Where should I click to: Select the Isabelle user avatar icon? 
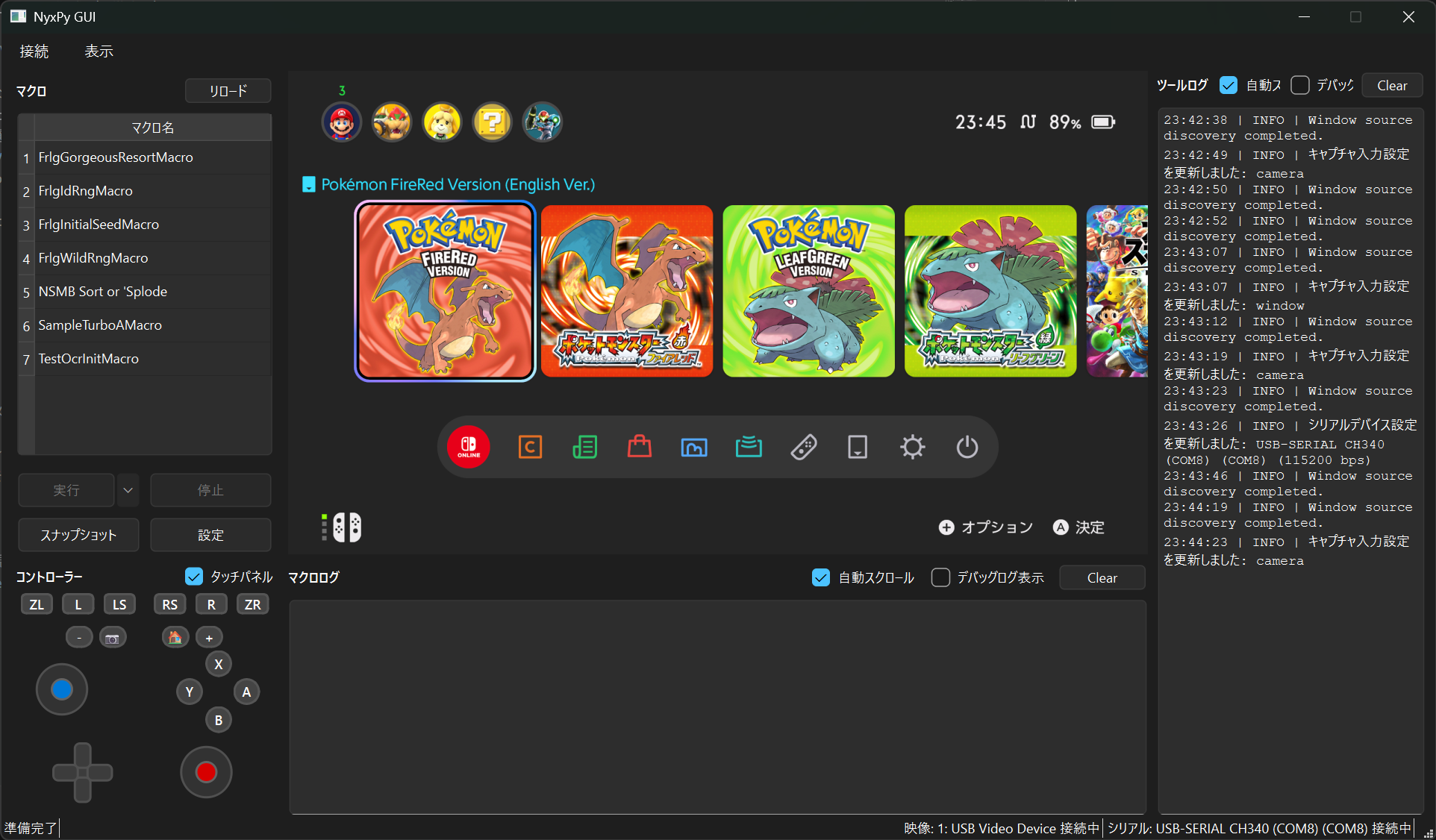click(442, 122)
